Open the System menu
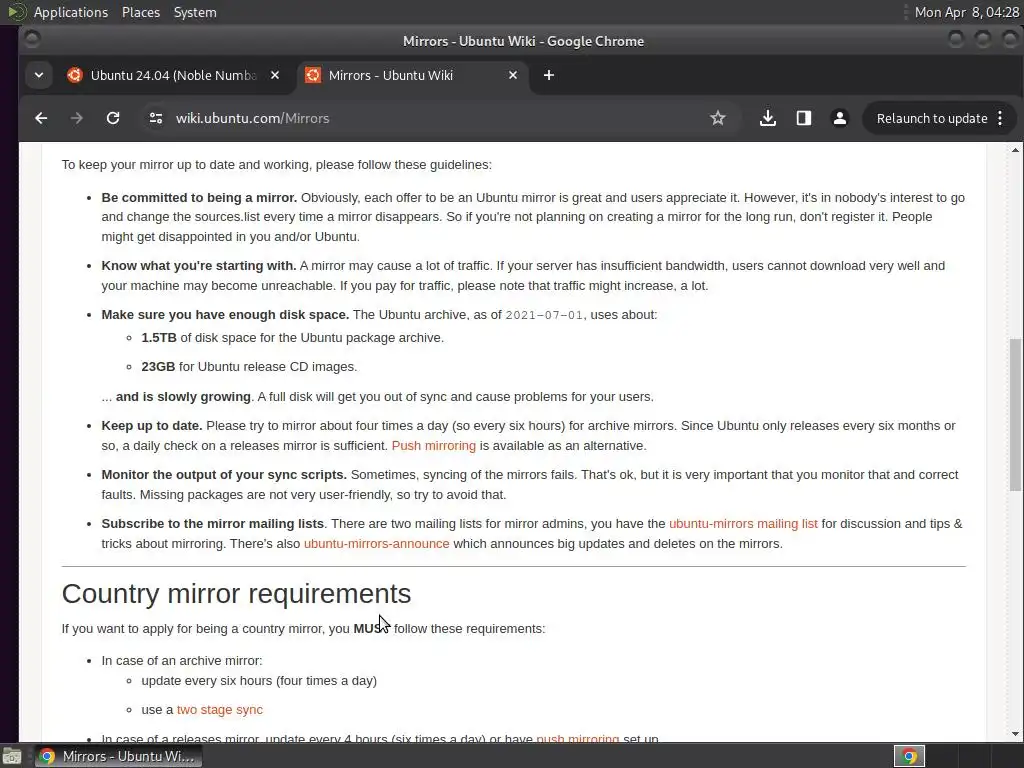Image resolution: width=1024 pixels, height=768 pixels. pyautogui.click(x=195, y=12)
